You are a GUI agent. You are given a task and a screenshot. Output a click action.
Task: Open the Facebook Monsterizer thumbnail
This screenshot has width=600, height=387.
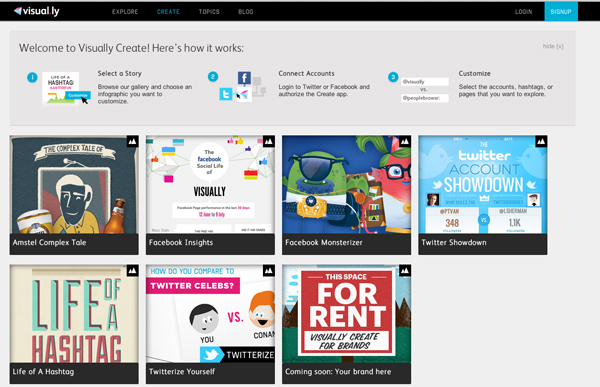346,185
